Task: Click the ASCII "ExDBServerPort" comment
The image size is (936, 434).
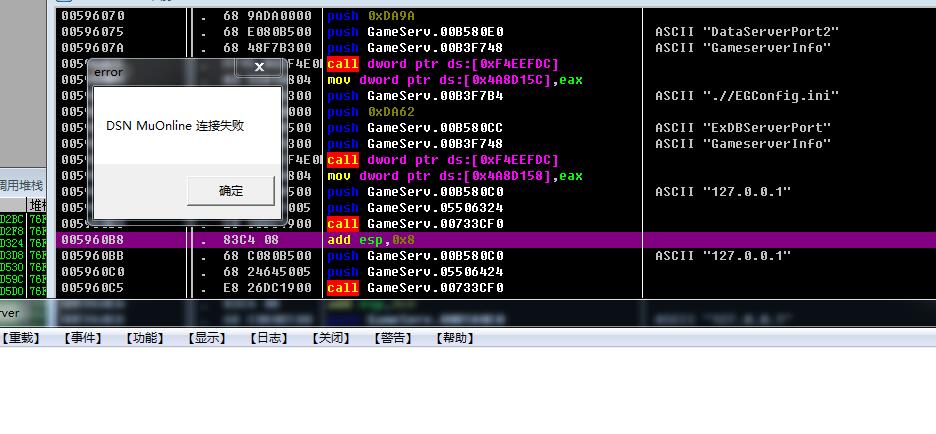Action: pos(743,128)
